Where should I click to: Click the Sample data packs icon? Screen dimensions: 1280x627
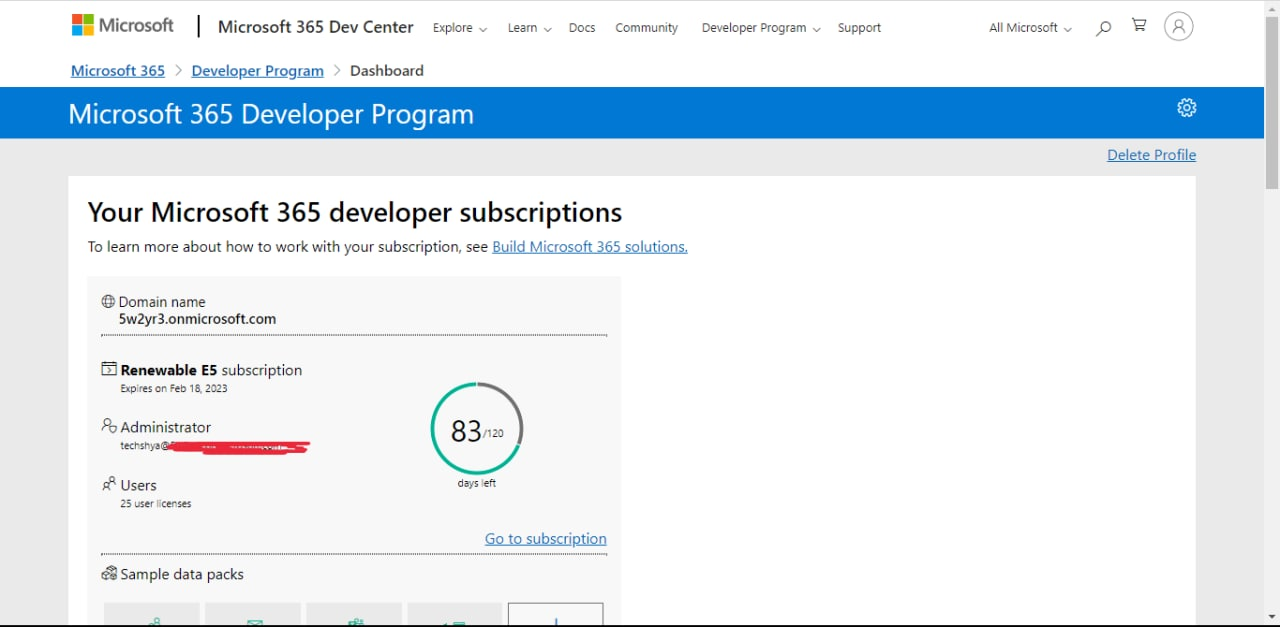click(109, 574)
